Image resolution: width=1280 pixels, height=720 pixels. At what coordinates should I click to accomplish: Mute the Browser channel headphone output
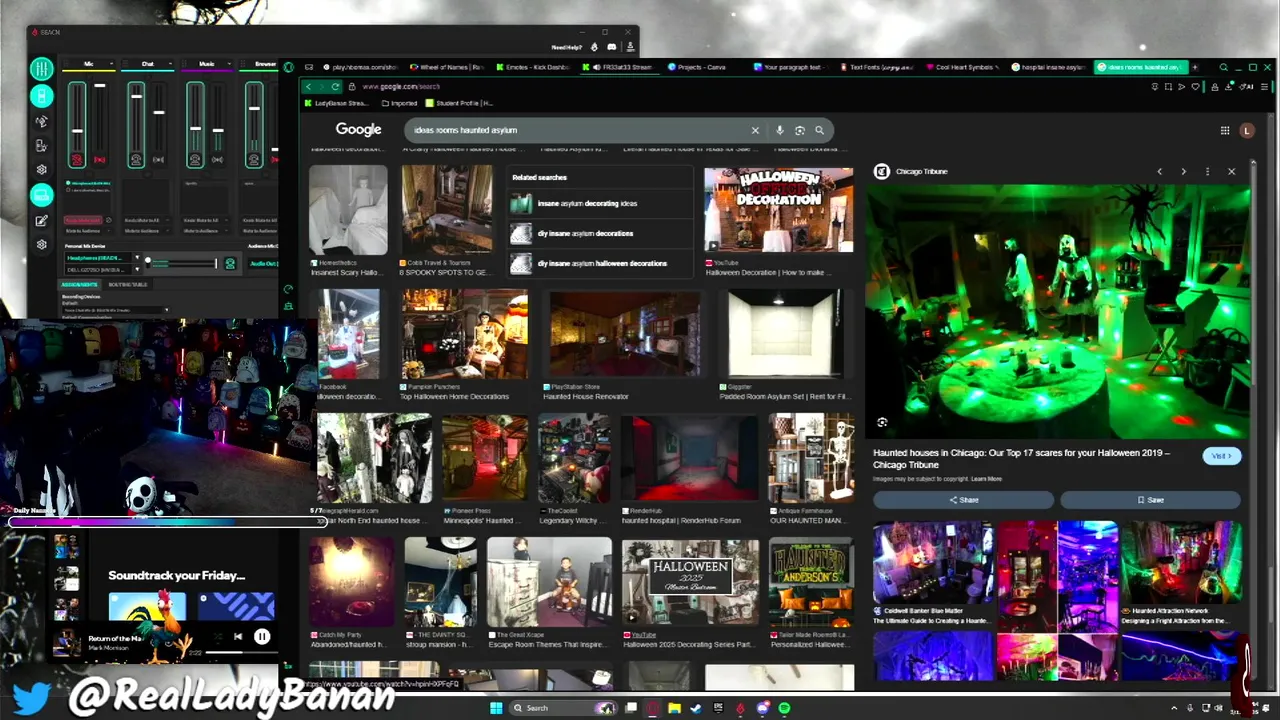point(254,160)
